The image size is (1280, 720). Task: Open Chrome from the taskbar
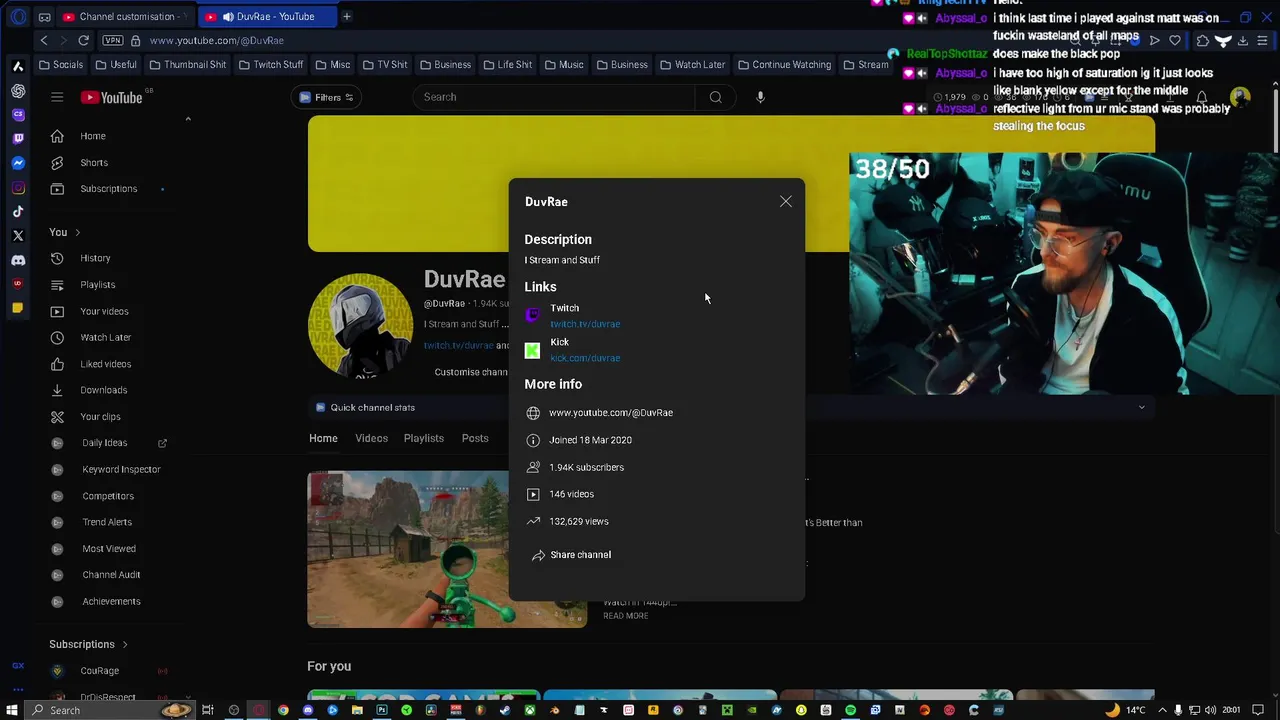[283, 710]
